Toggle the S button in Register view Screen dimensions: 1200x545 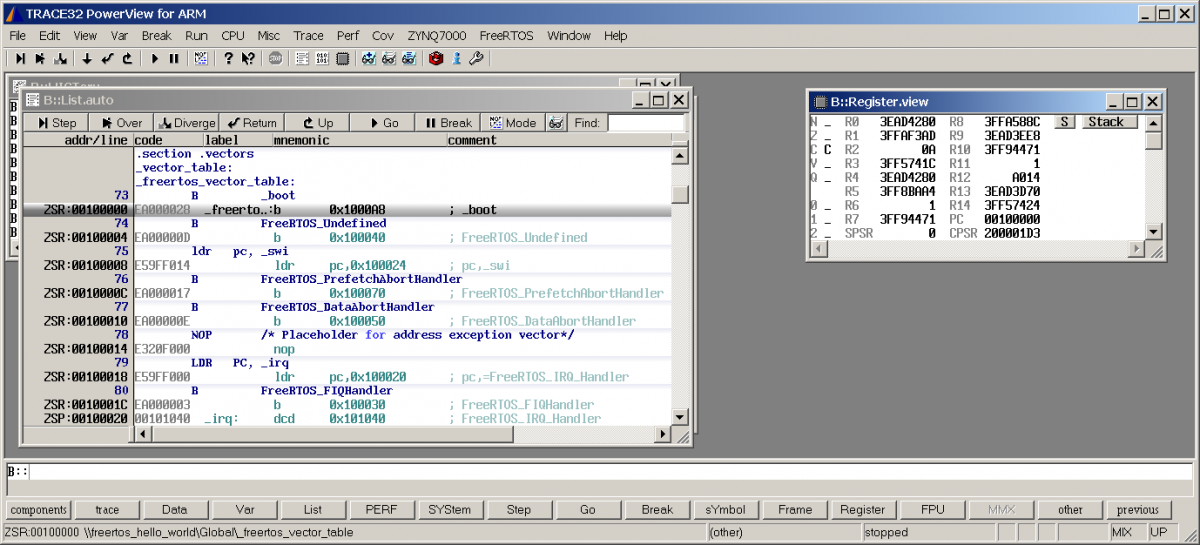(1065, 122)
